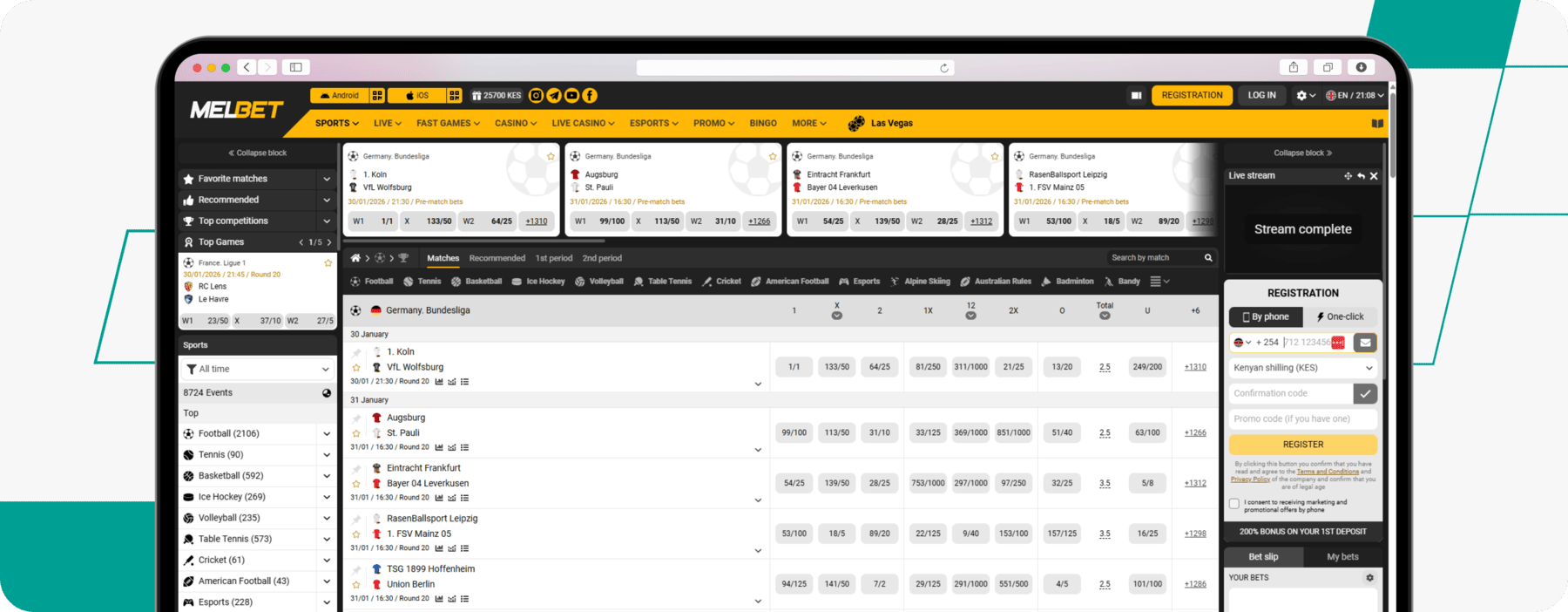Image resolution: width=1568 pixels, height=612 pixels.
Task: Favorite the Koln vs Wolfsburg top card
Action: tap(551, 157)
